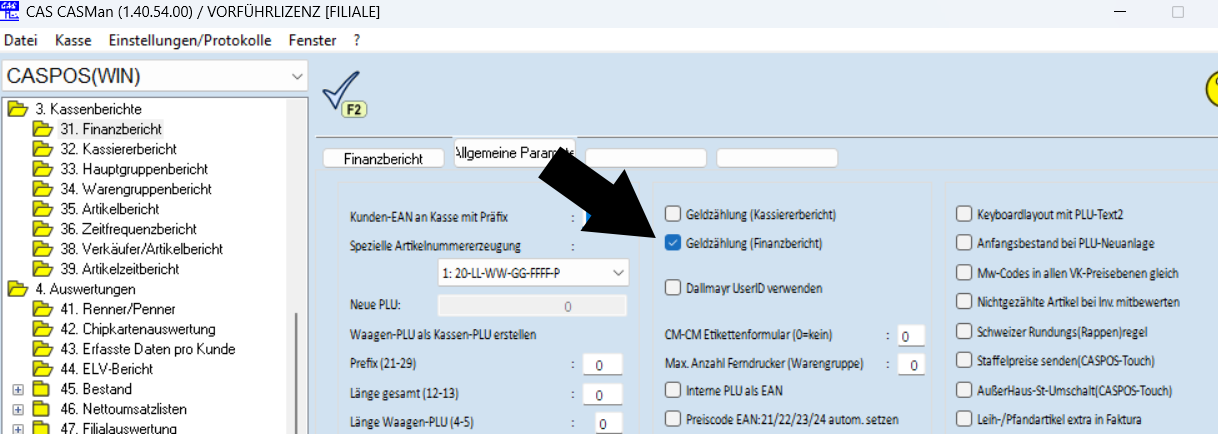
Task: Open the Einstellungen/Protokolle menu
Action: 189,41
